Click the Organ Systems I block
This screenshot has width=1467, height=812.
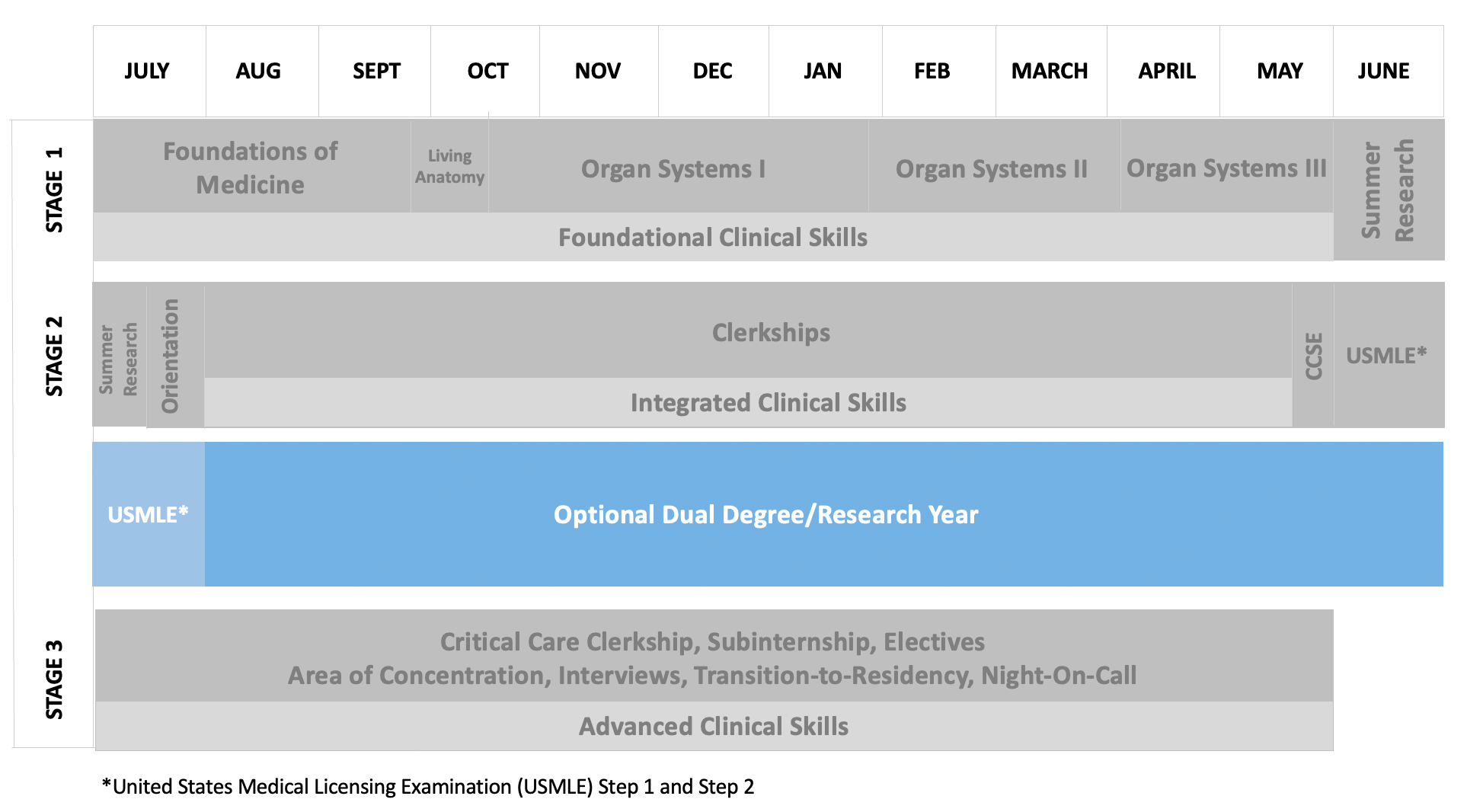click(673, 168)
